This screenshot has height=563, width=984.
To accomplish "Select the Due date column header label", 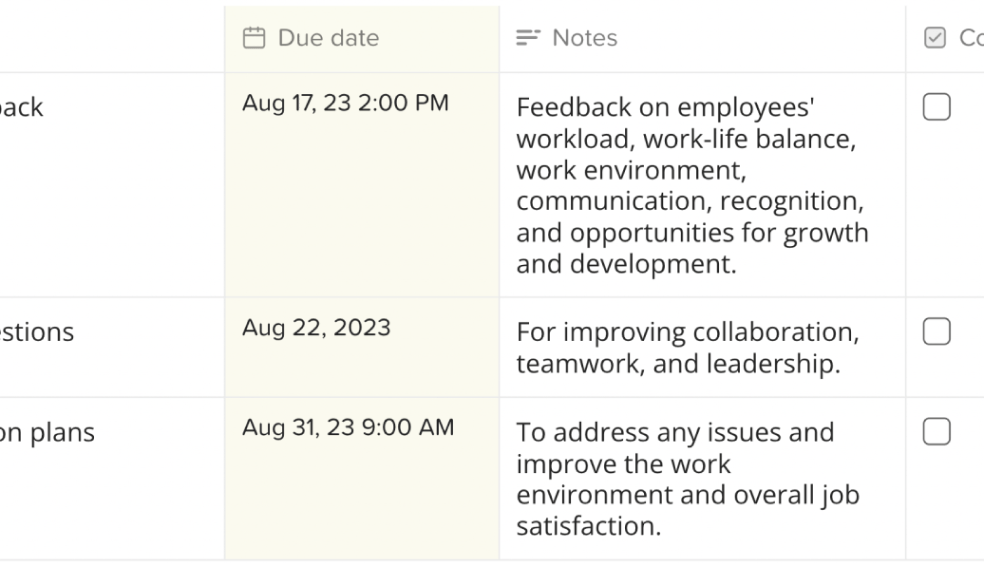I will tap(328, 38).
